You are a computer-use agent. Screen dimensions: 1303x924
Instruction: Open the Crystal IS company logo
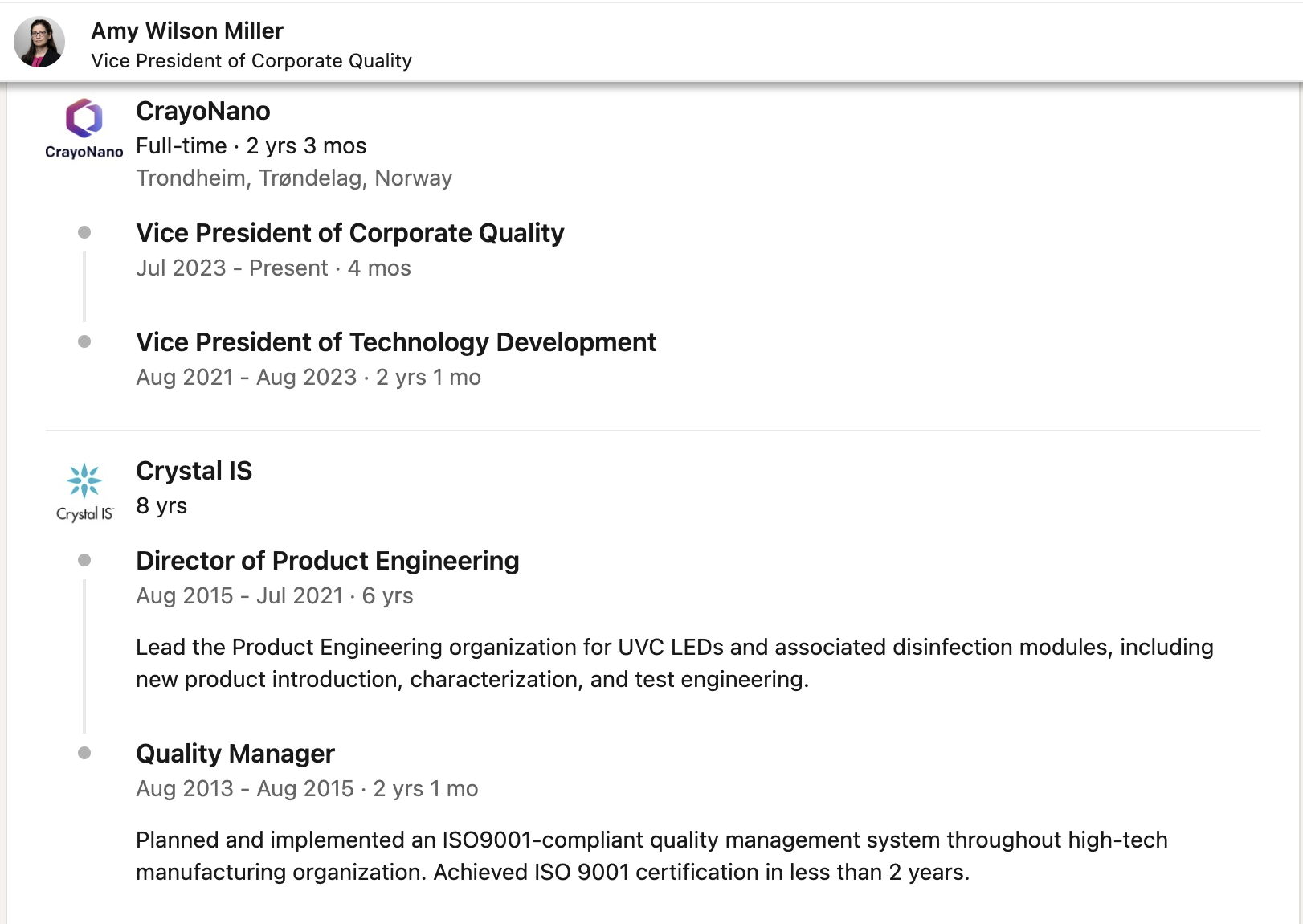[84, 492]
